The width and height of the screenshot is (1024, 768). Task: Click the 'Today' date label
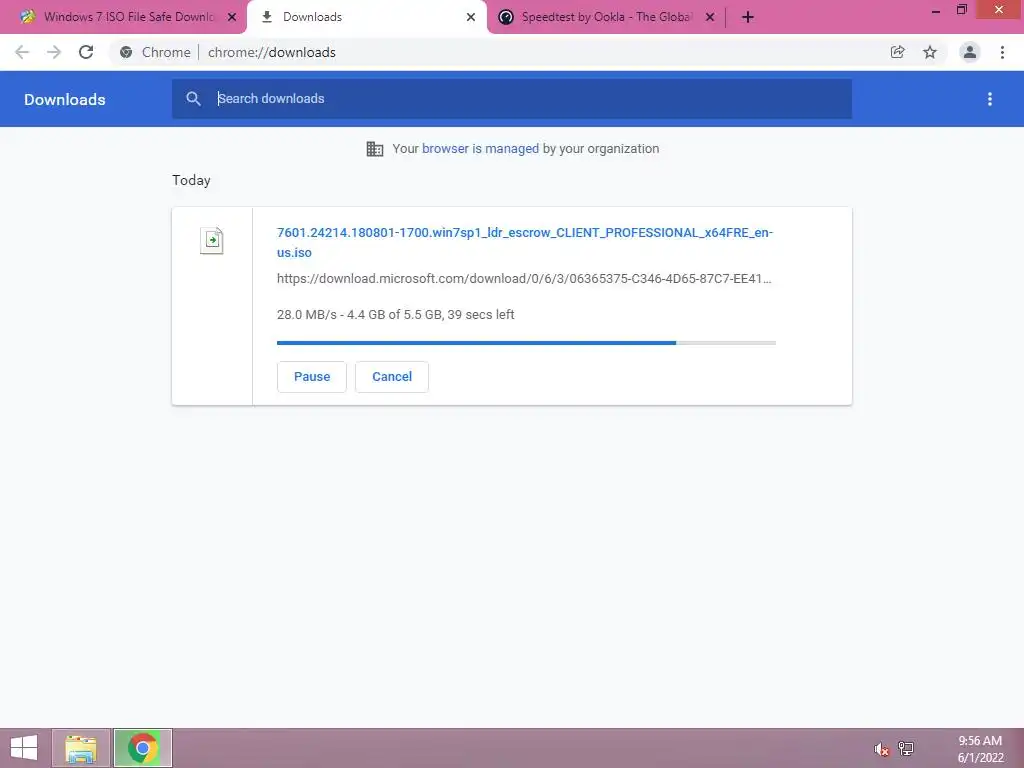point(191,180)
